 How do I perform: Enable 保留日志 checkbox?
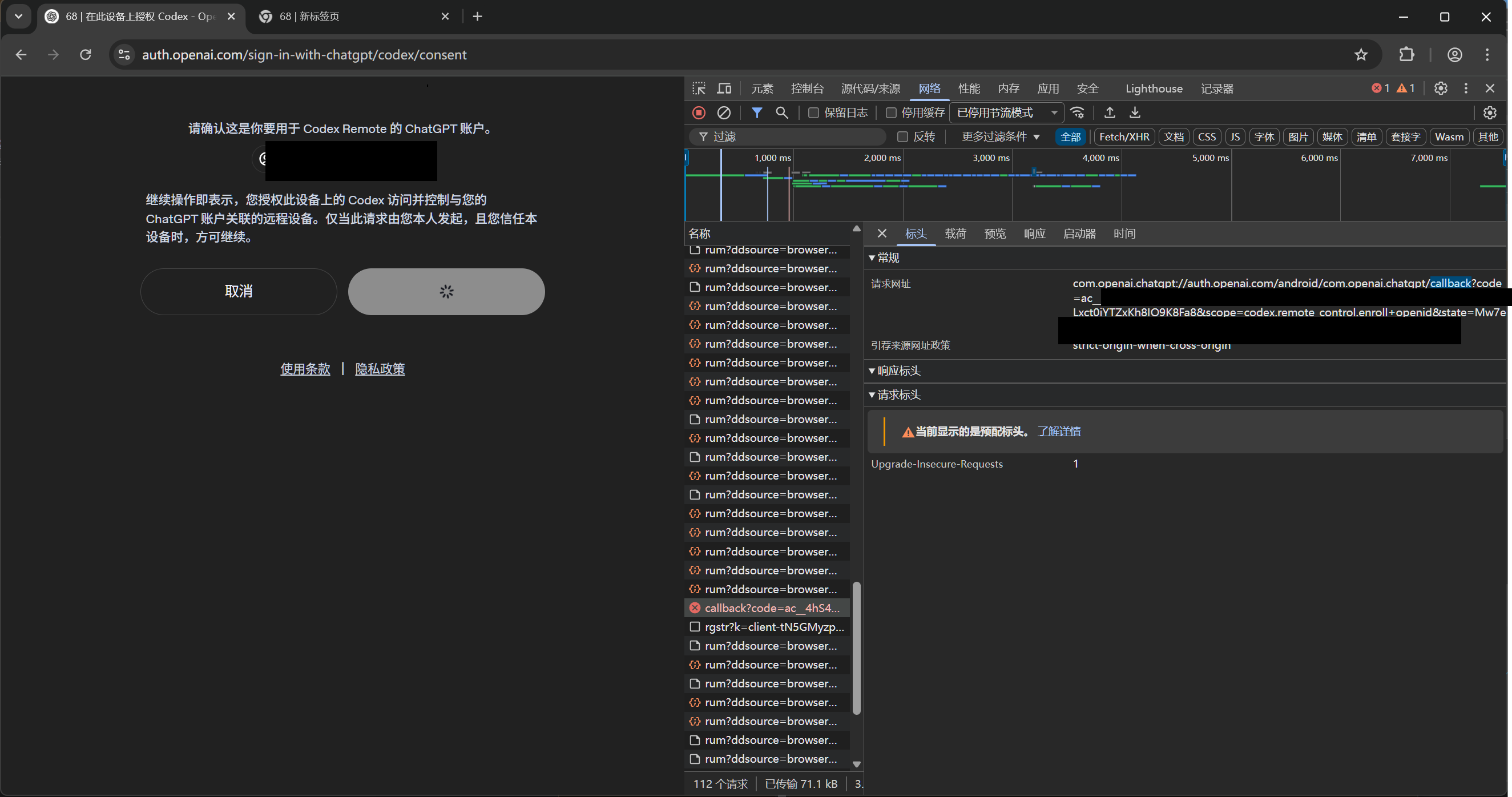[813, 112]
